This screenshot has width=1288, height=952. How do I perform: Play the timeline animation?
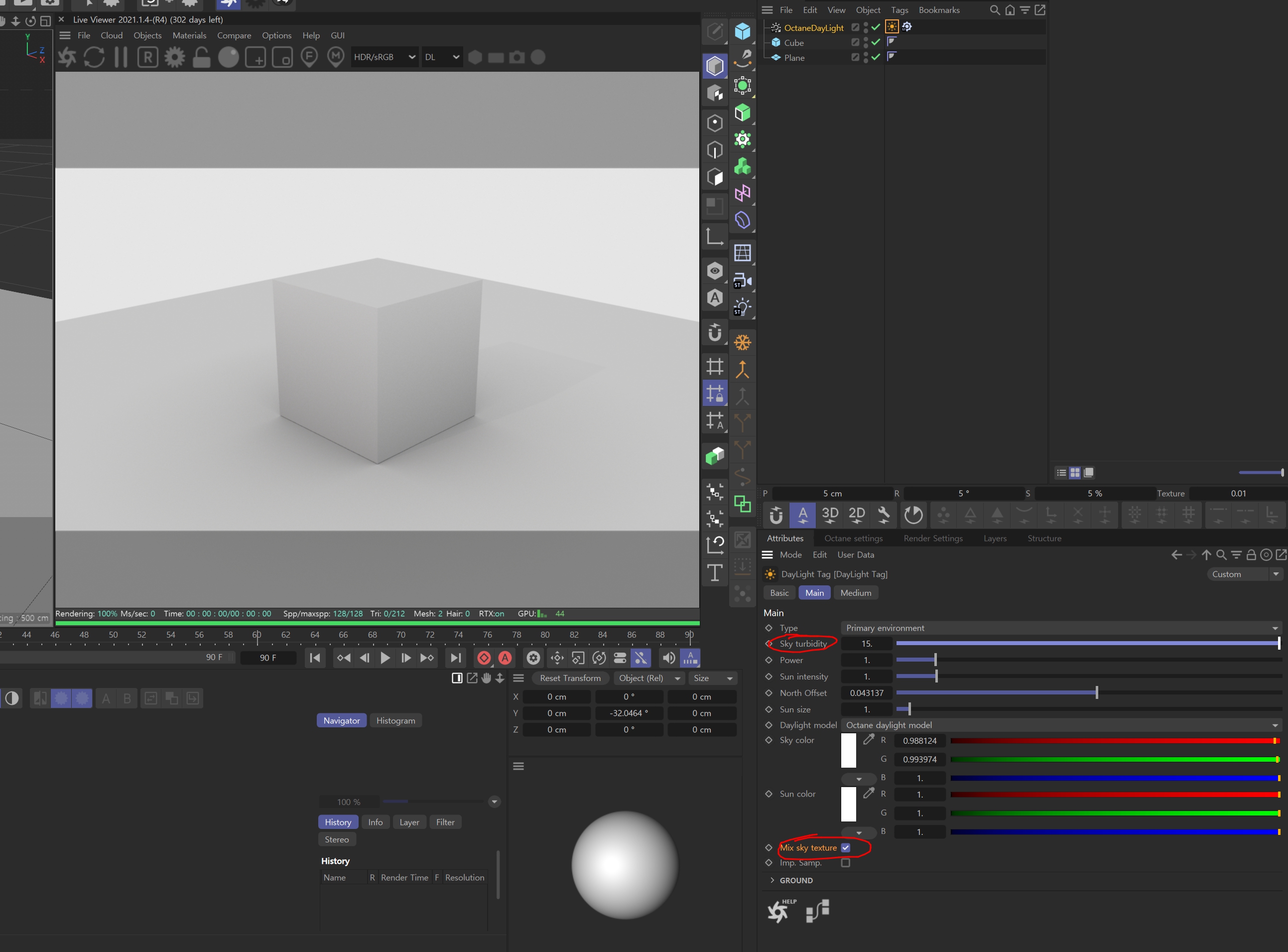(385, 658)
